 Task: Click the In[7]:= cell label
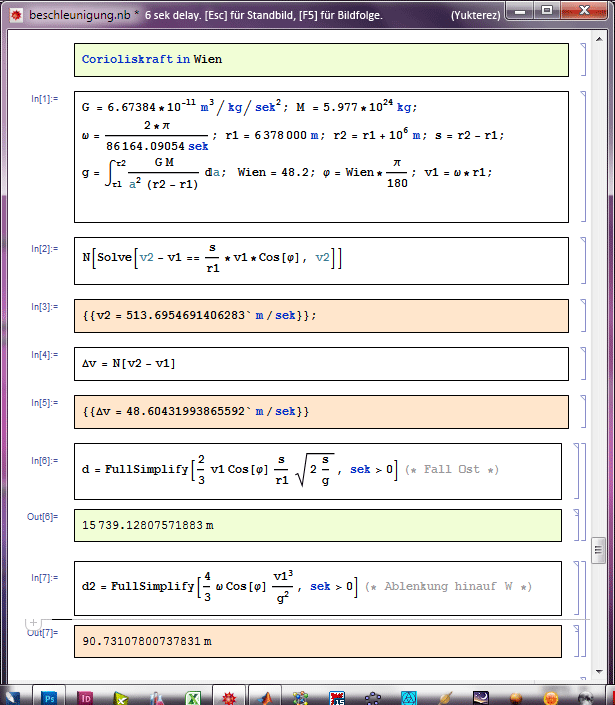click(45, 578)
